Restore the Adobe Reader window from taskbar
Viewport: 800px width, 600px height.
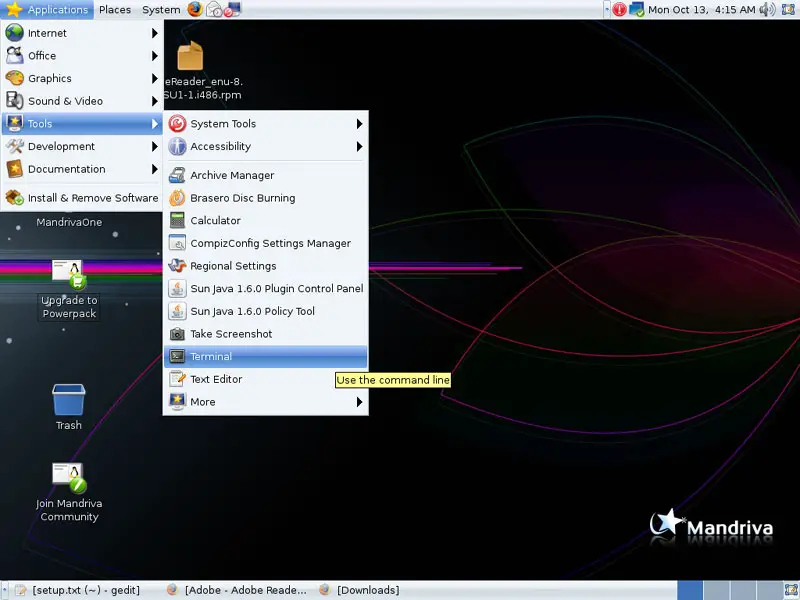(x=237, y=590)
